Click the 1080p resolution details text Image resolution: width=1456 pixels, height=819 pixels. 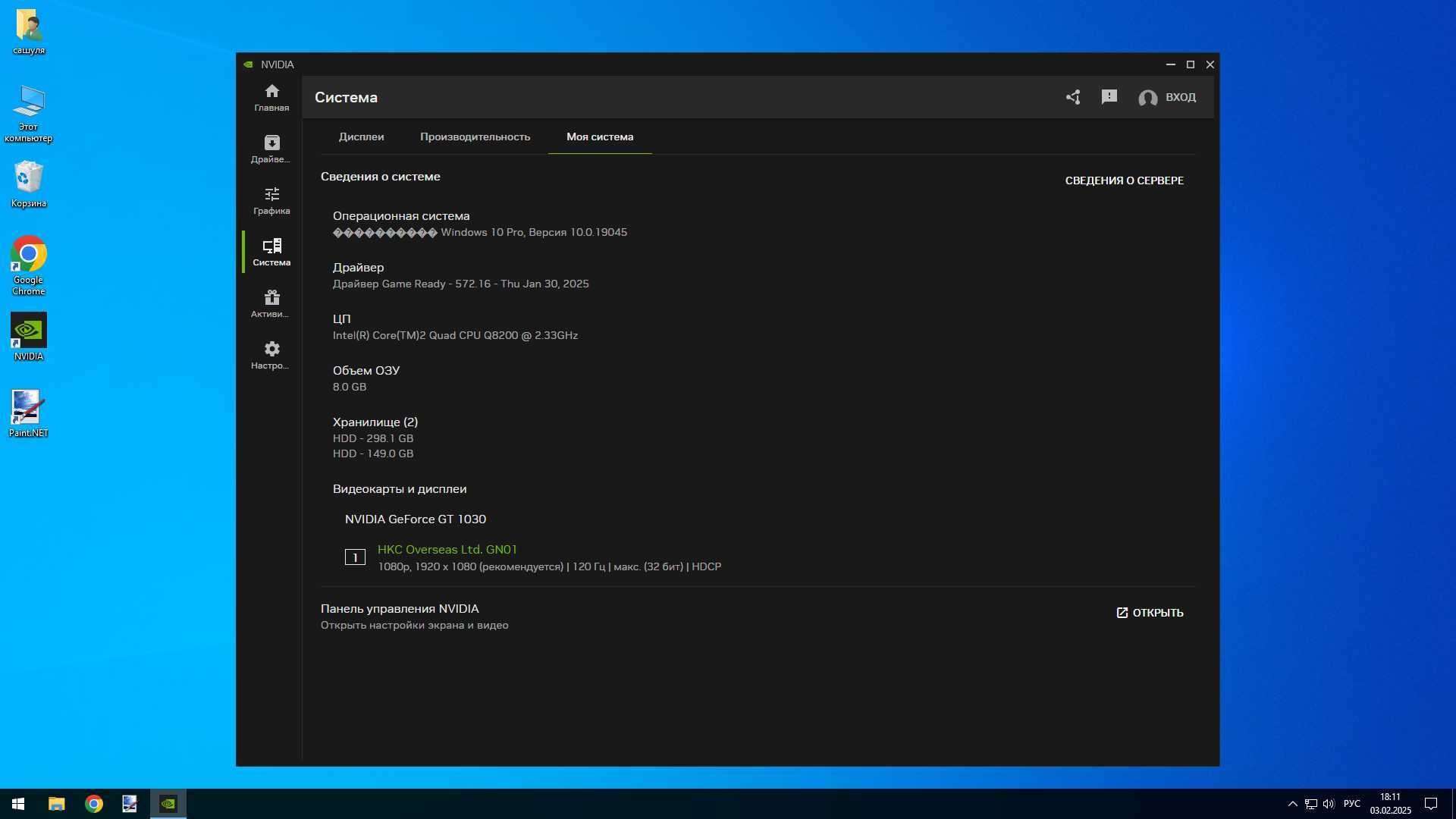tap(550, 566)
